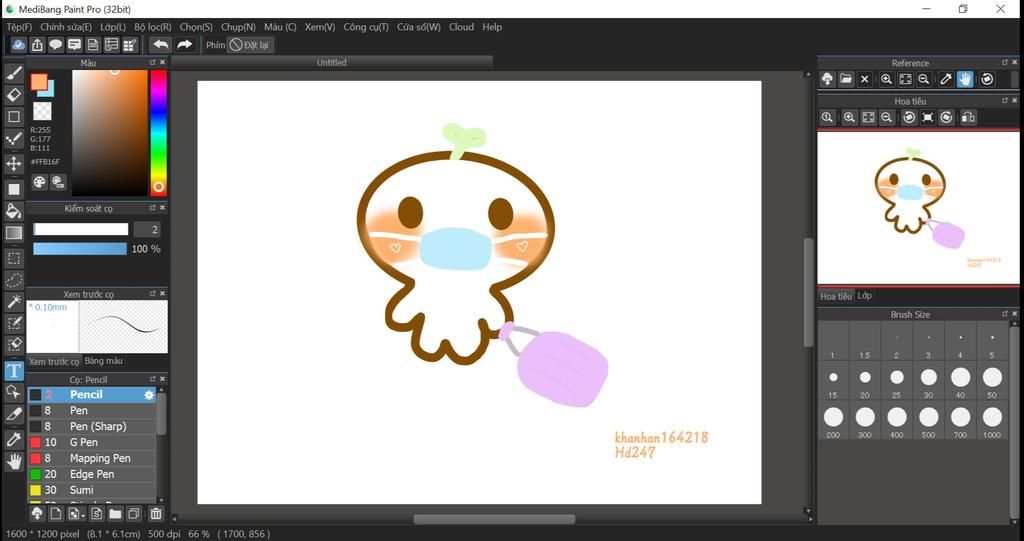Image resolution: width=1024 pixels, height=541 pixels.
Task: Choose brush size 50 preset
Action: point(992,381)
